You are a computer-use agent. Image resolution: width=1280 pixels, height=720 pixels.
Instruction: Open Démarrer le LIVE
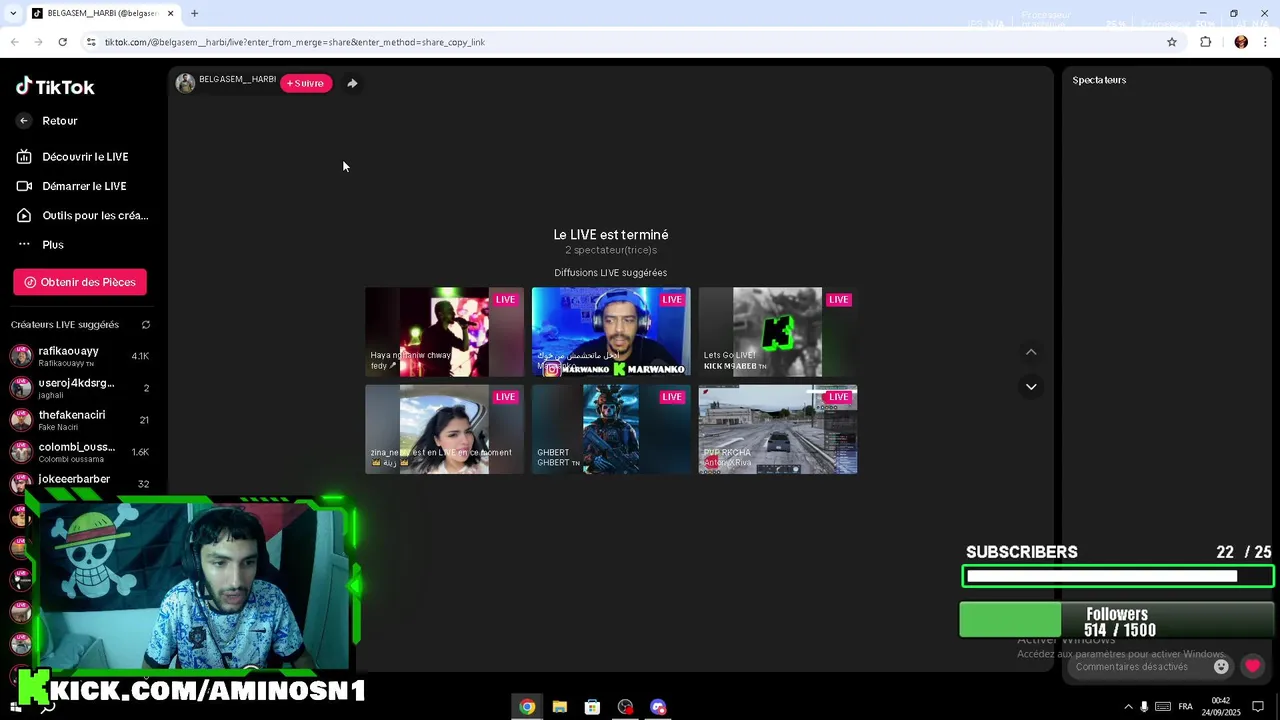[84, 186]
